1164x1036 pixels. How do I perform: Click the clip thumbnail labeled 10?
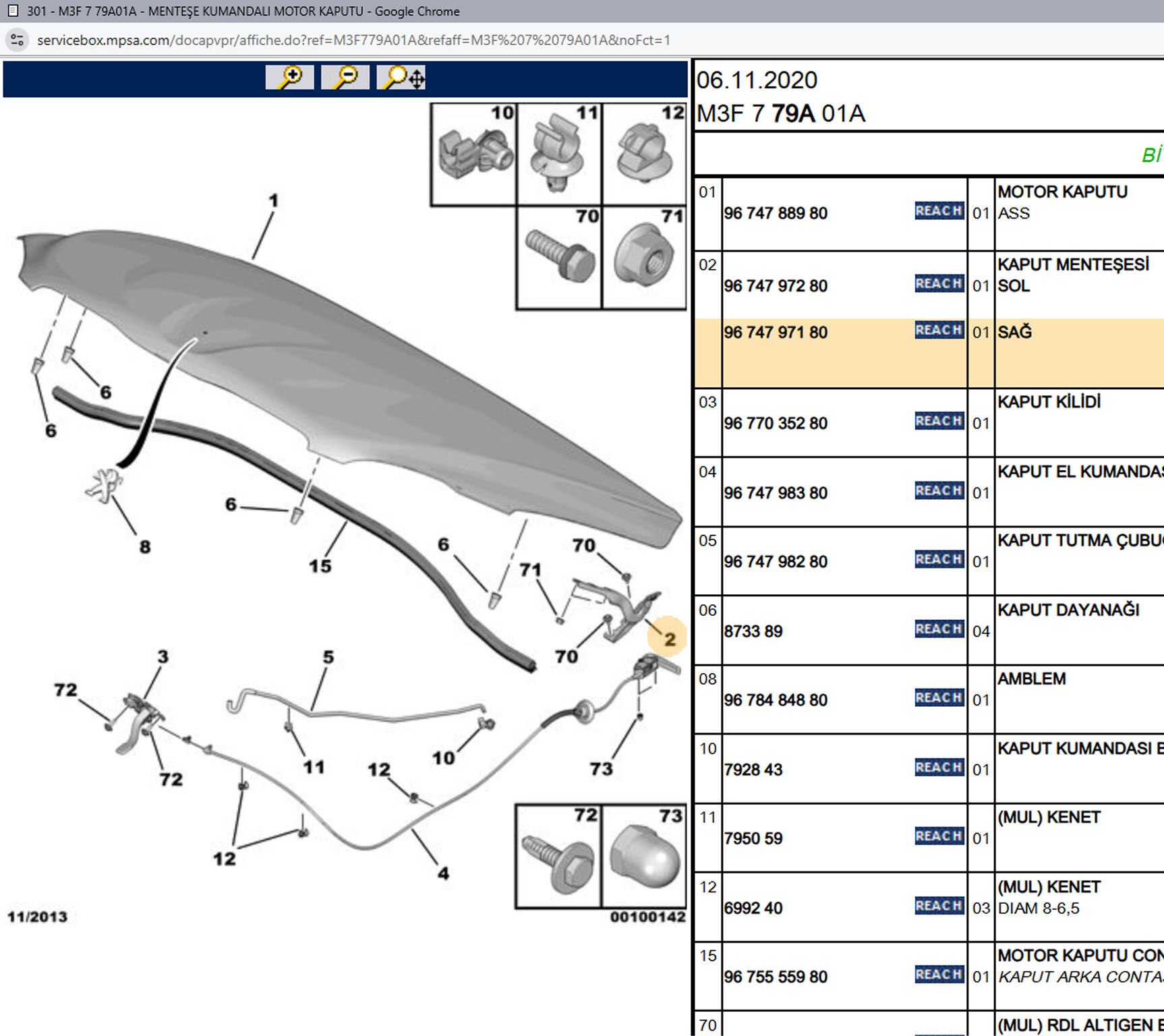[474, 155]
